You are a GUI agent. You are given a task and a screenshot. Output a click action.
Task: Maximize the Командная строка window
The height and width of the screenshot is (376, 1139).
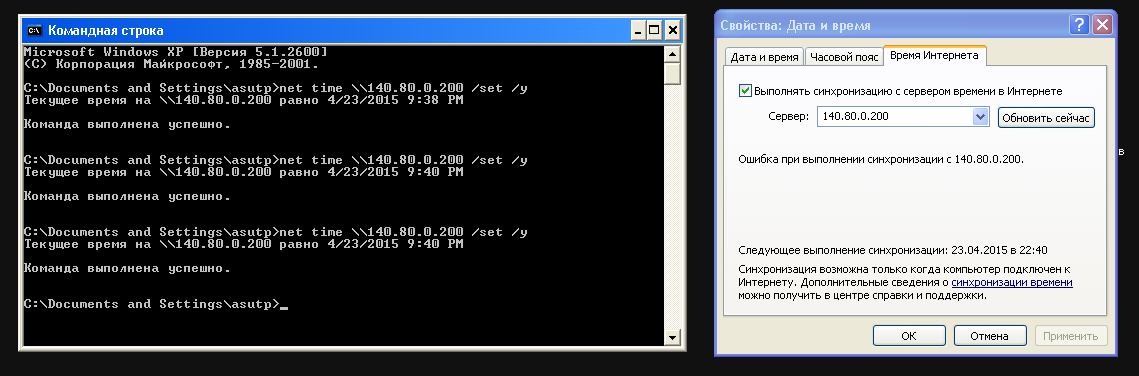[x=654, y=30]
